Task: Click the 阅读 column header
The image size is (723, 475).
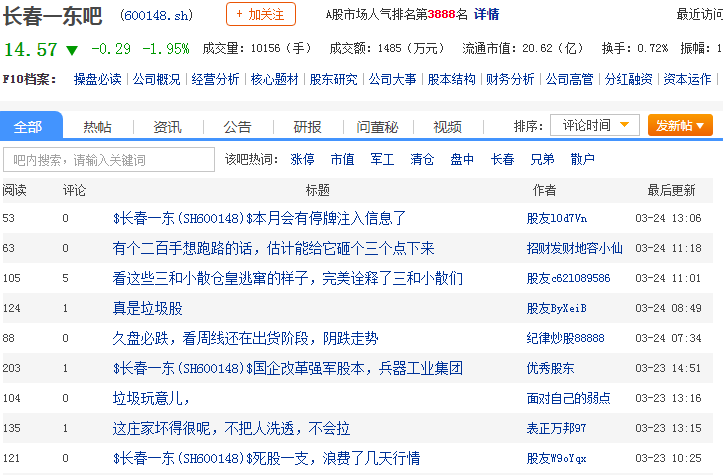Action: 14,190
